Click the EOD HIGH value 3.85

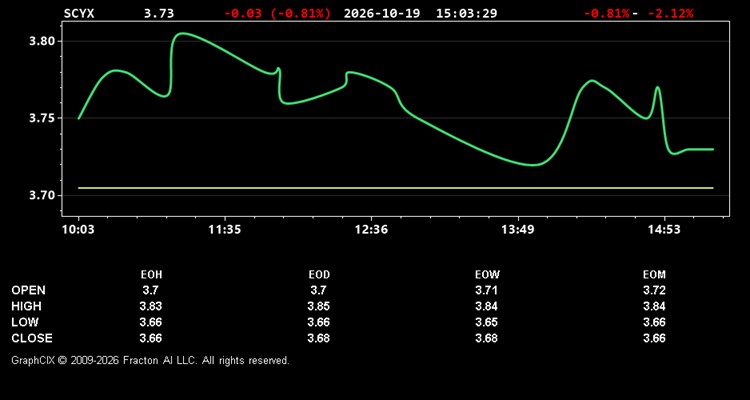pos(318,306)
